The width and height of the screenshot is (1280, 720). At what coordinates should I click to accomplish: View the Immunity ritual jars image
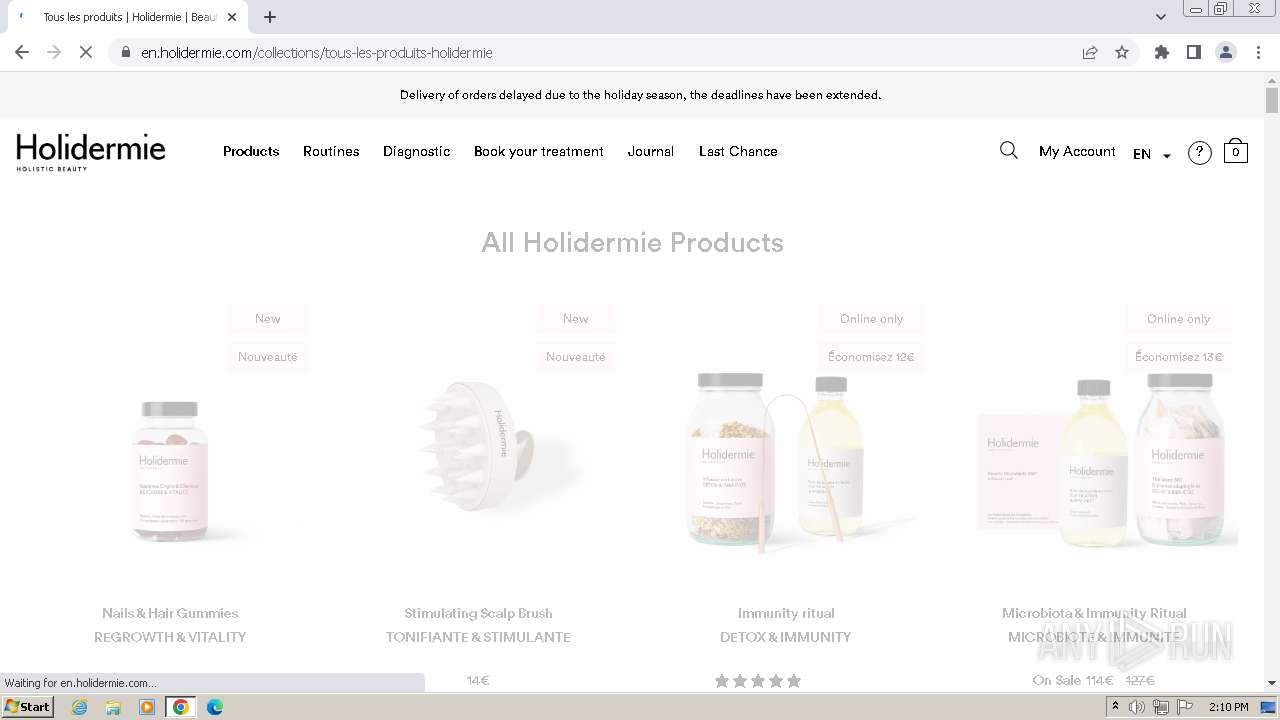coord(786,462)
